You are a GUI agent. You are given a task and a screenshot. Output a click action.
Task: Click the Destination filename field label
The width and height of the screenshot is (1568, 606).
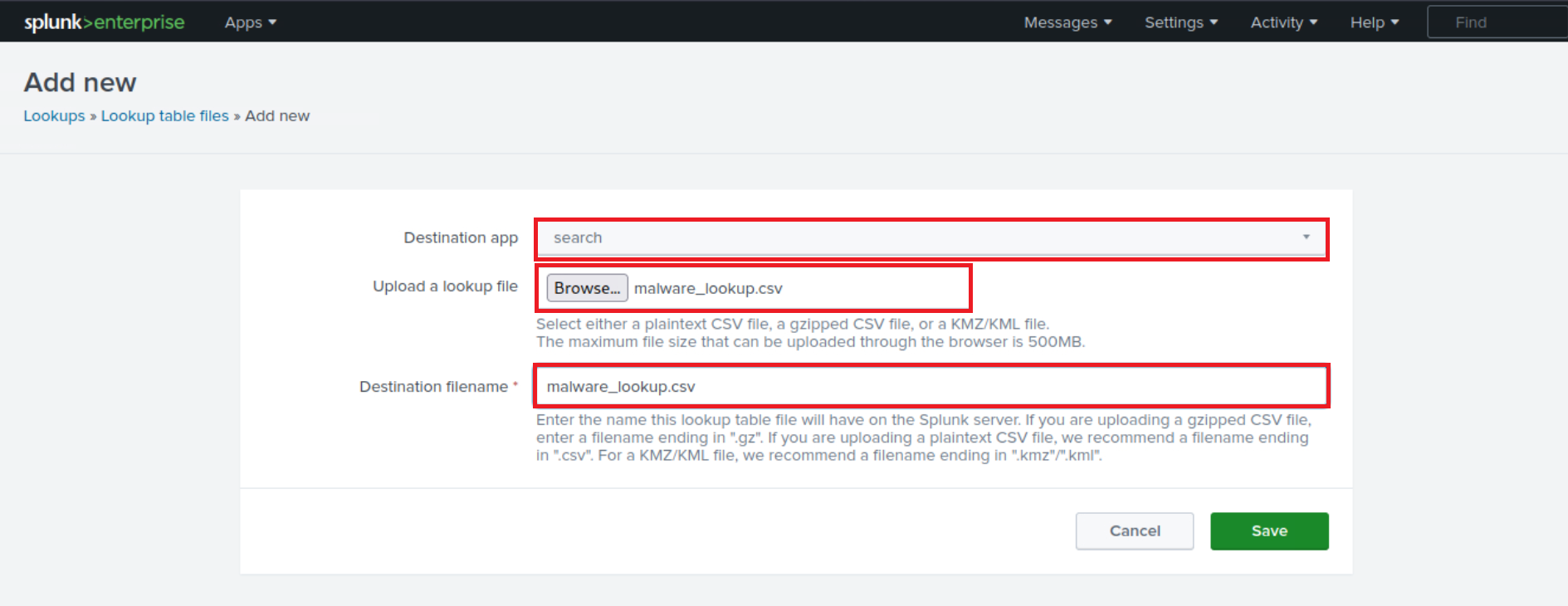[433, 387]
